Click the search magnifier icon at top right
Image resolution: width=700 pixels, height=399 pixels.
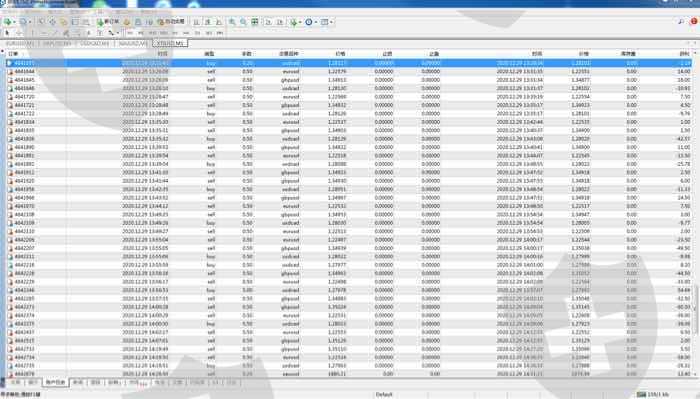pos(681,21)
